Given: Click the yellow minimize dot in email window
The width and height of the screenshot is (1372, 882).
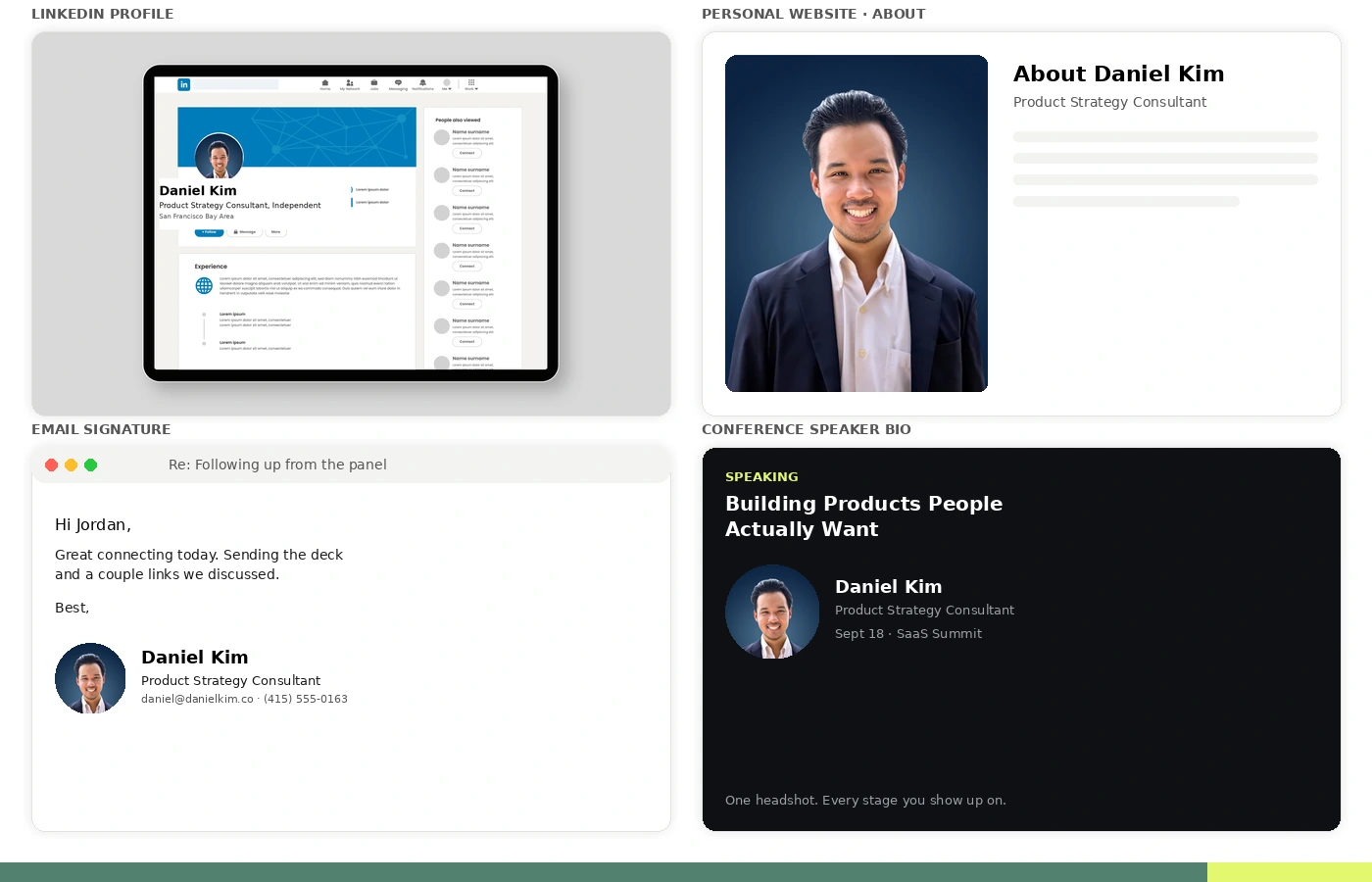Looking at the screenshot, I should pyautogui.click(x=72, y=465).
